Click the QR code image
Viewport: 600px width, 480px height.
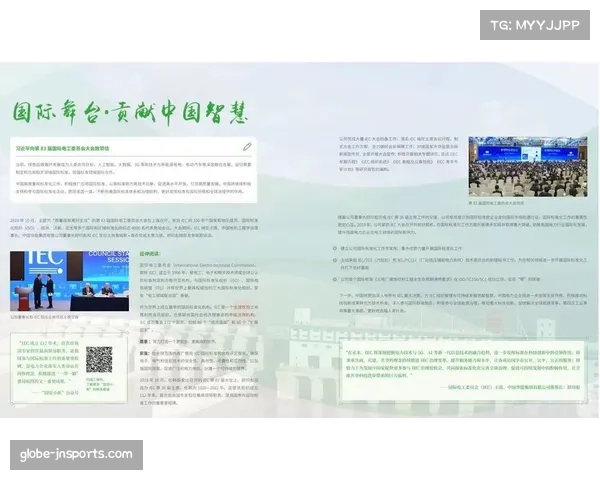[x=99, y=360]
